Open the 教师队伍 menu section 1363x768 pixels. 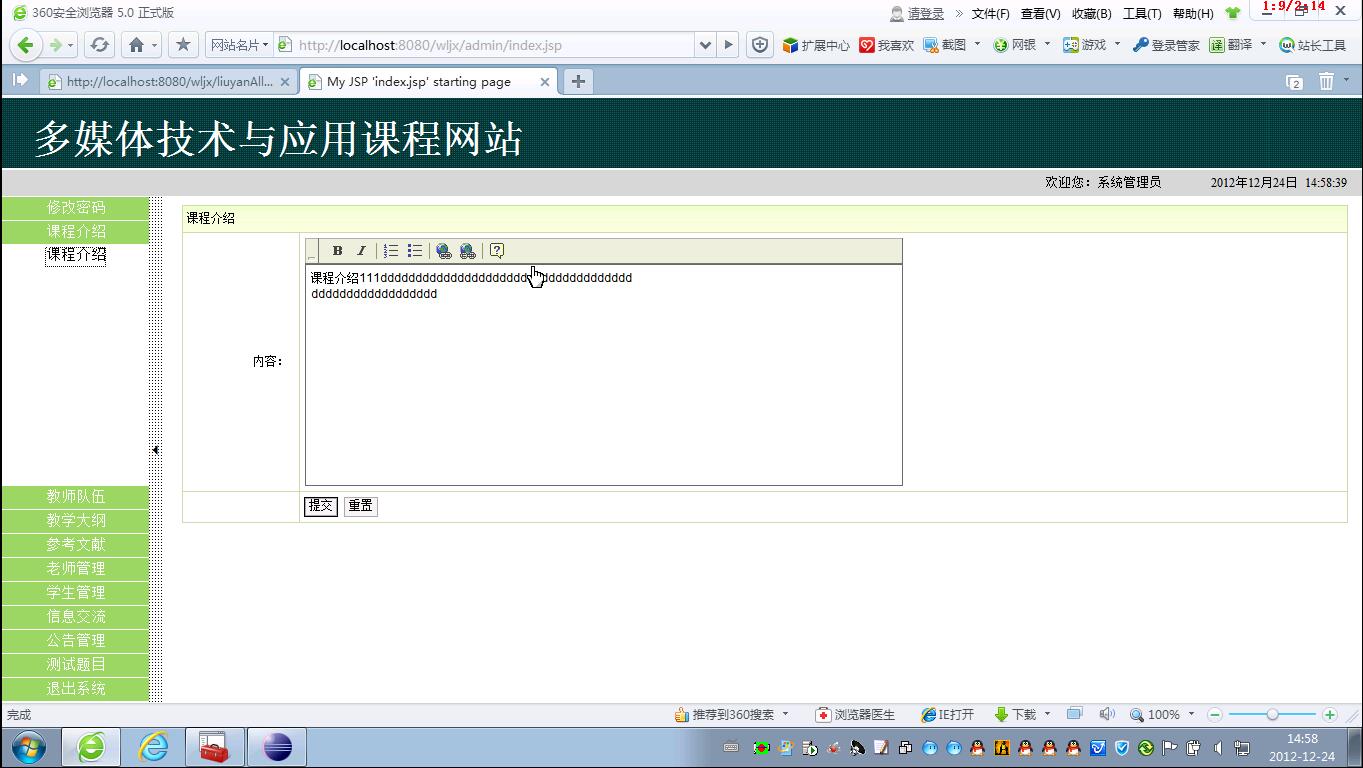tap(76, 496)
